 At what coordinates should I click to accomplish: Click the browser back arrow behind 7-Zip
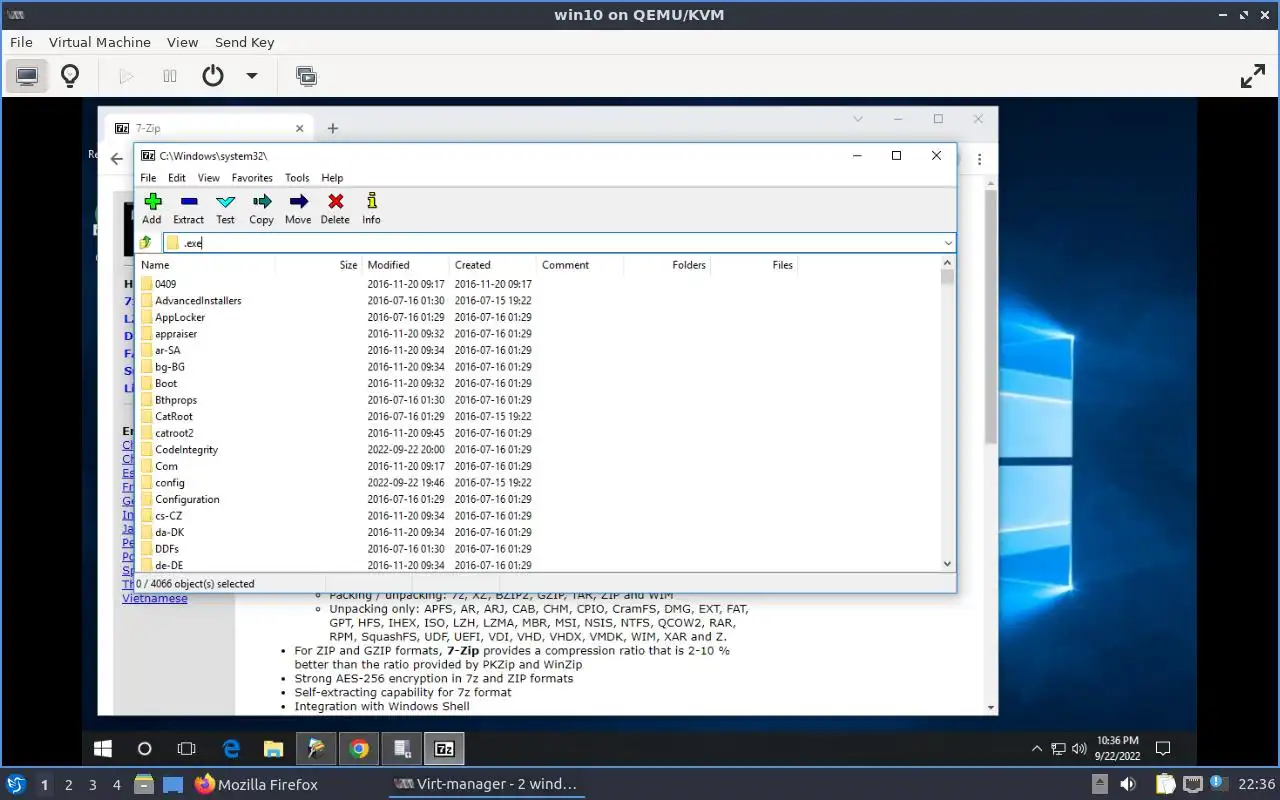(117, 159)
